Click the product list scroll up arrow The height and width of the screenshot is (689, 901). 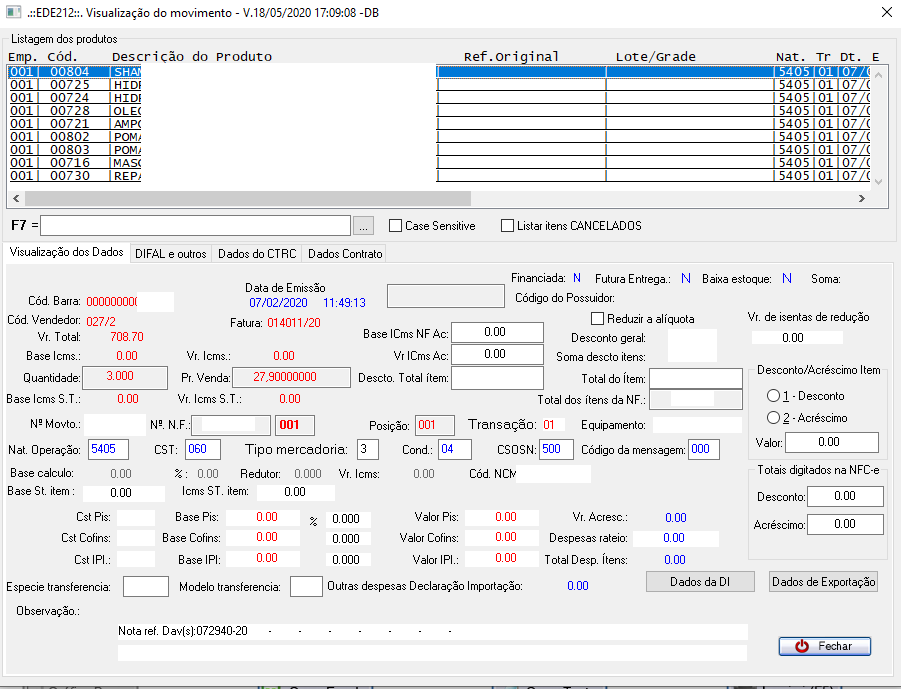click(x=879, y=74)
